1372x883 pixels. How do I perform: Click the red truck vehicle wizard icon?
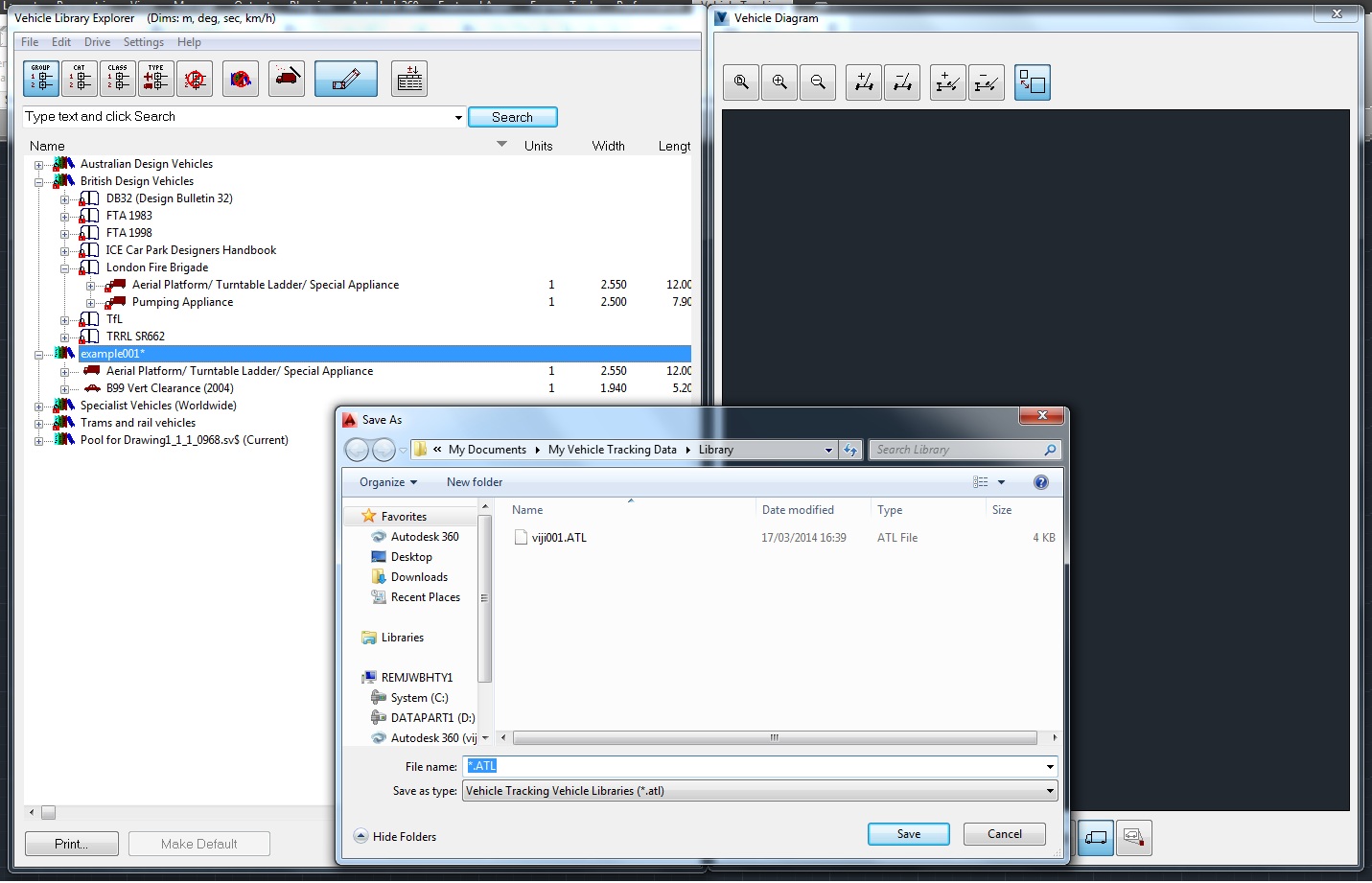pos(287,79)
